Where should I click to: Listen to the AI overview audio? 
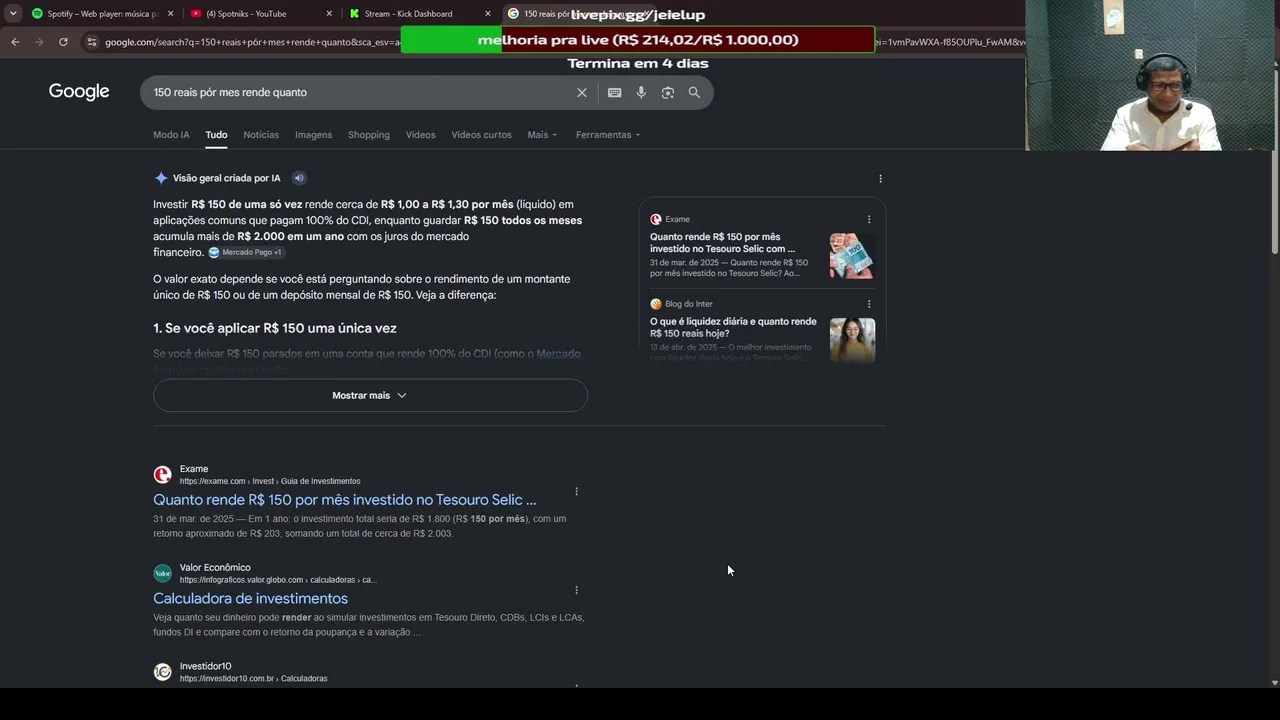click(x=299, y=178)
